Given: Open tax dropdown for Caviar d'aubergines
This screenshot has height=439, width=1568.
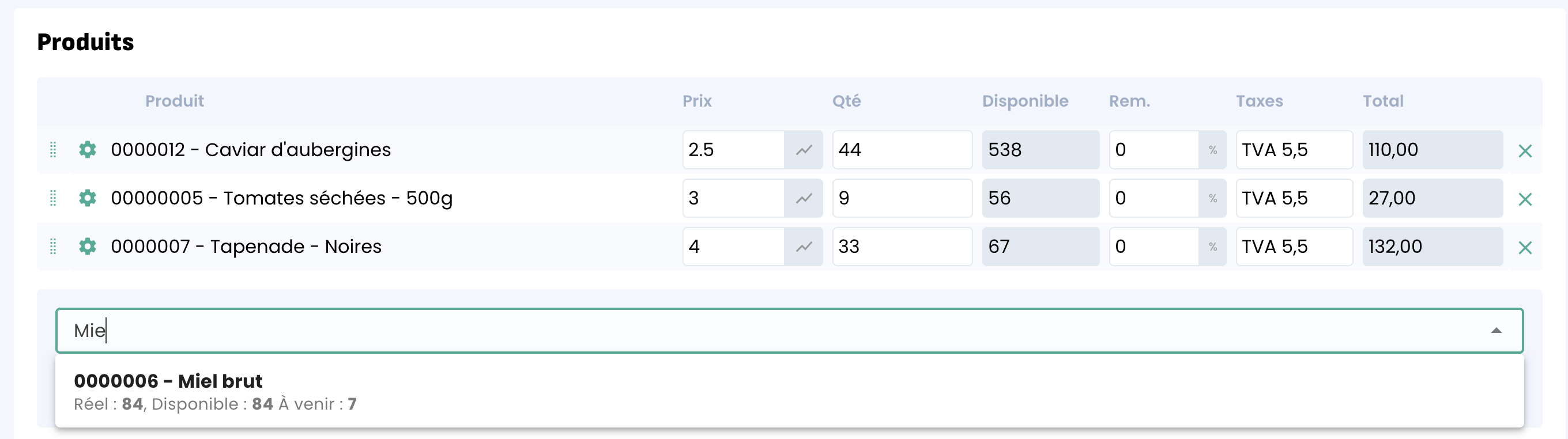Looking at the screenshot, I should click(x=1294, y=150).
